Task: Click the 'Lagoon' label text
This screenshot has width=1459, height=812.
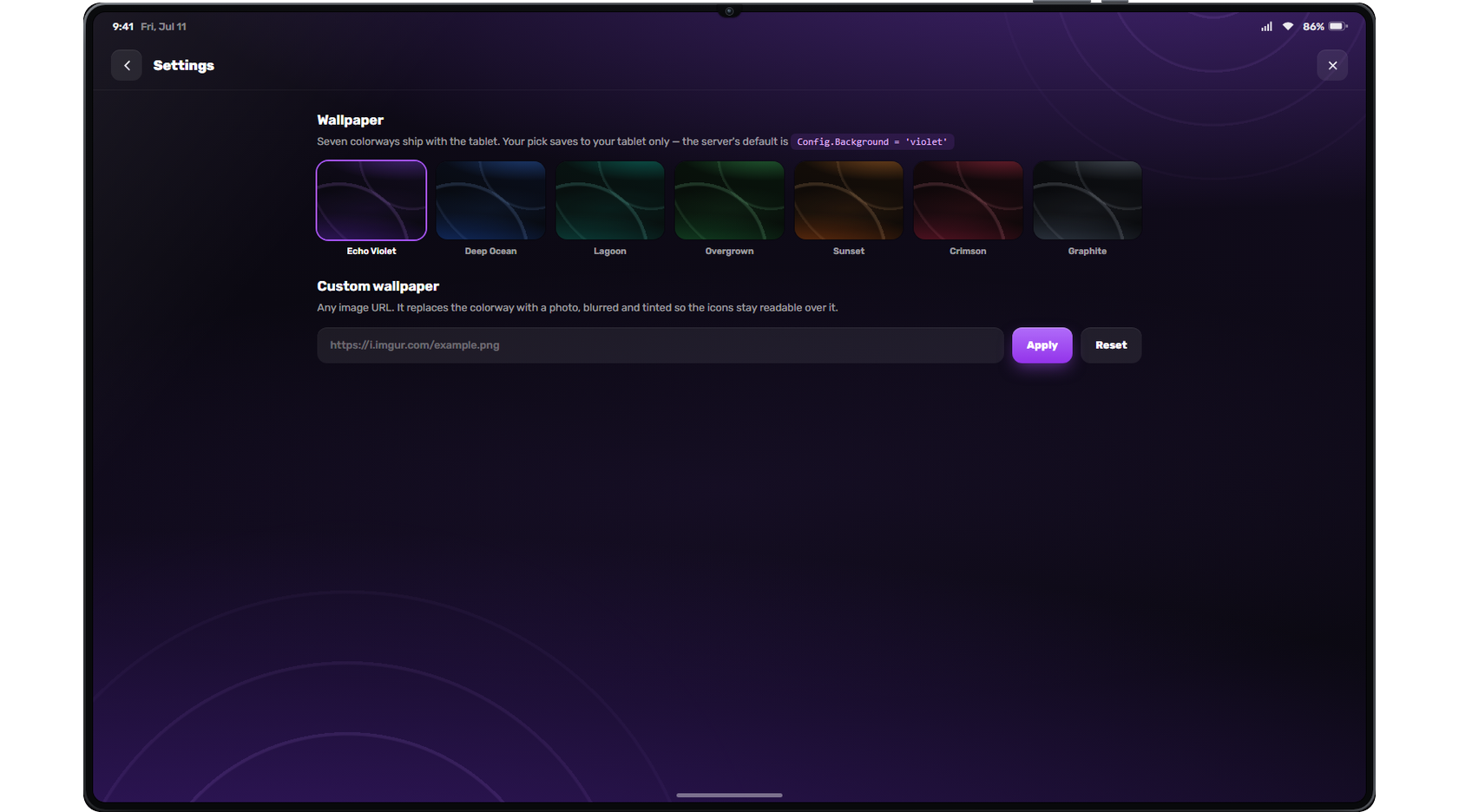Action: (610, 251)
